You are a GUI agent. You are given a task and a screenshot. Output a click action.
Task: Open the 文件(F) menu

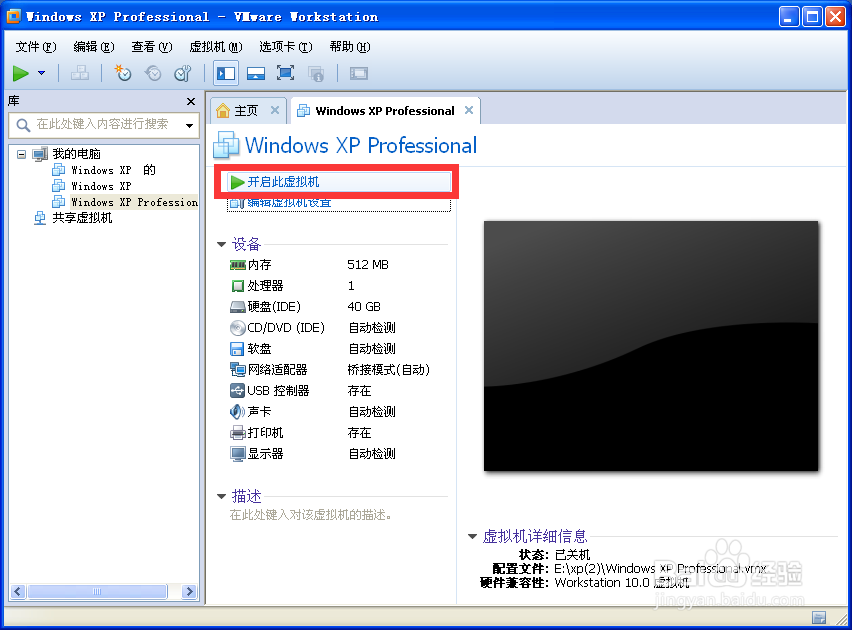pyautogui.click(x=35, y=47)
